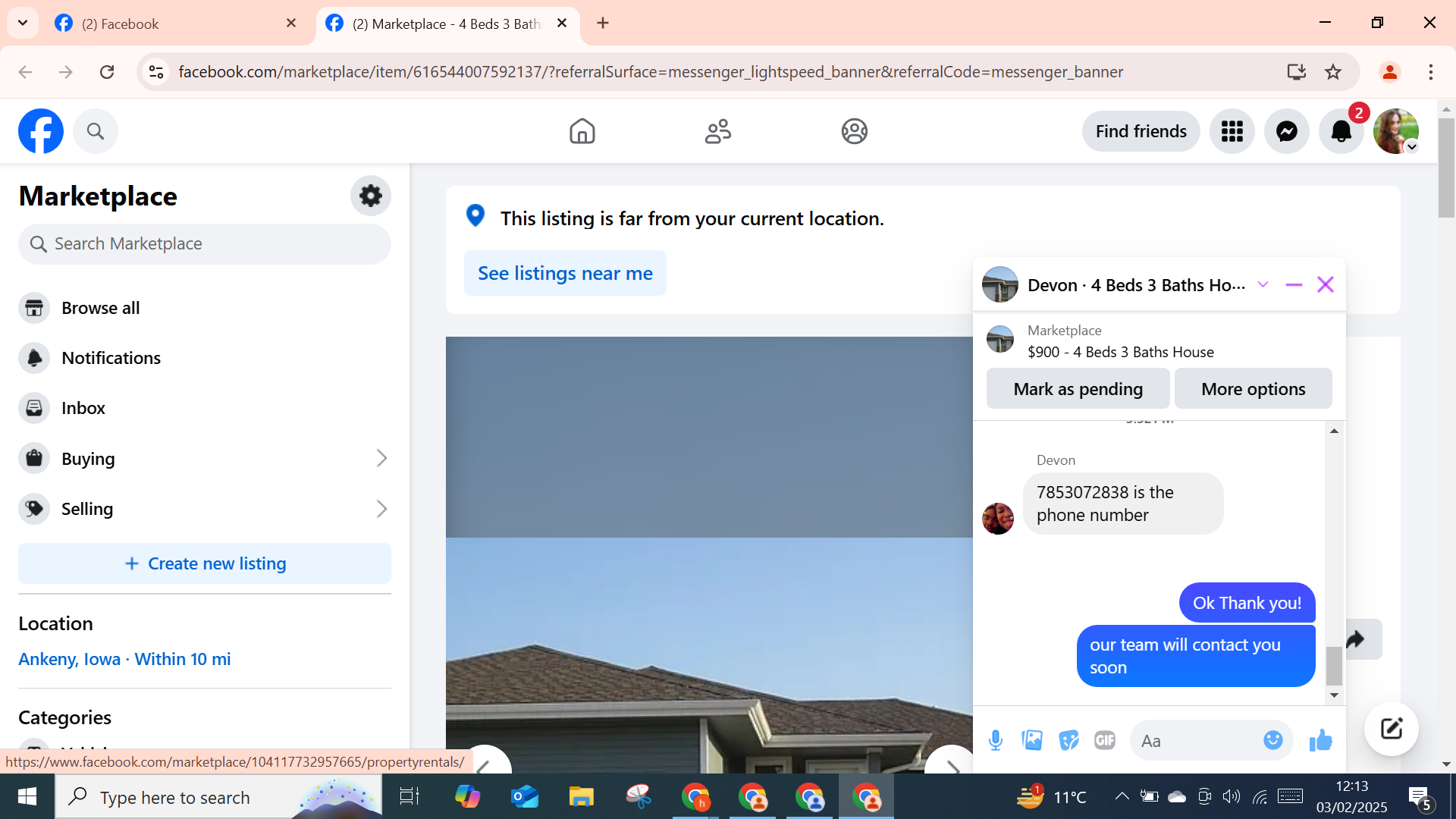Open File Explorer from the taskbar

(x=581, y=797)
